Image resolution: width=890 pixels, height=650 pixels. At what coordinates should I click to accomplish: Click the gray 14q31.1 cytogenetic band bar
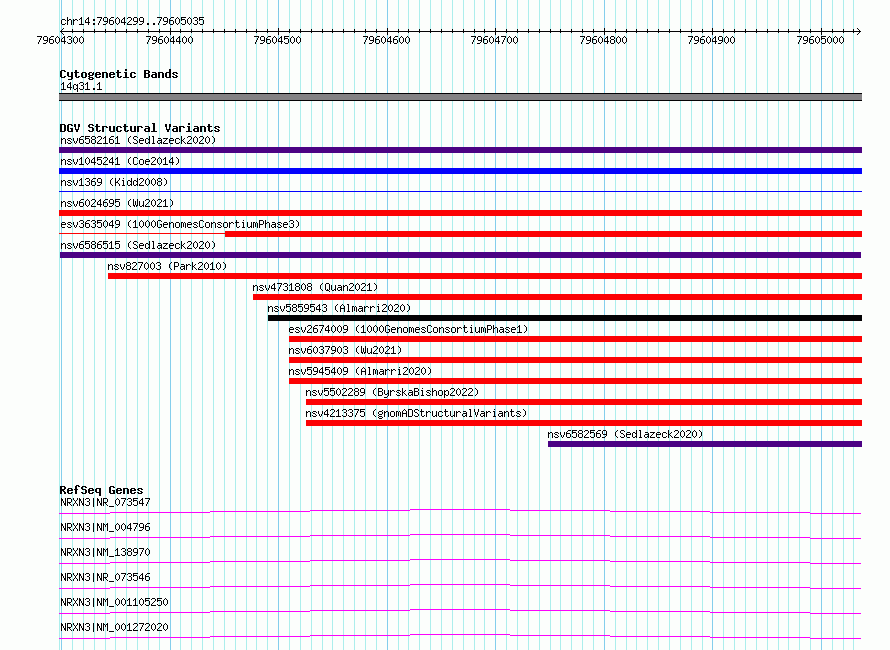460,97
